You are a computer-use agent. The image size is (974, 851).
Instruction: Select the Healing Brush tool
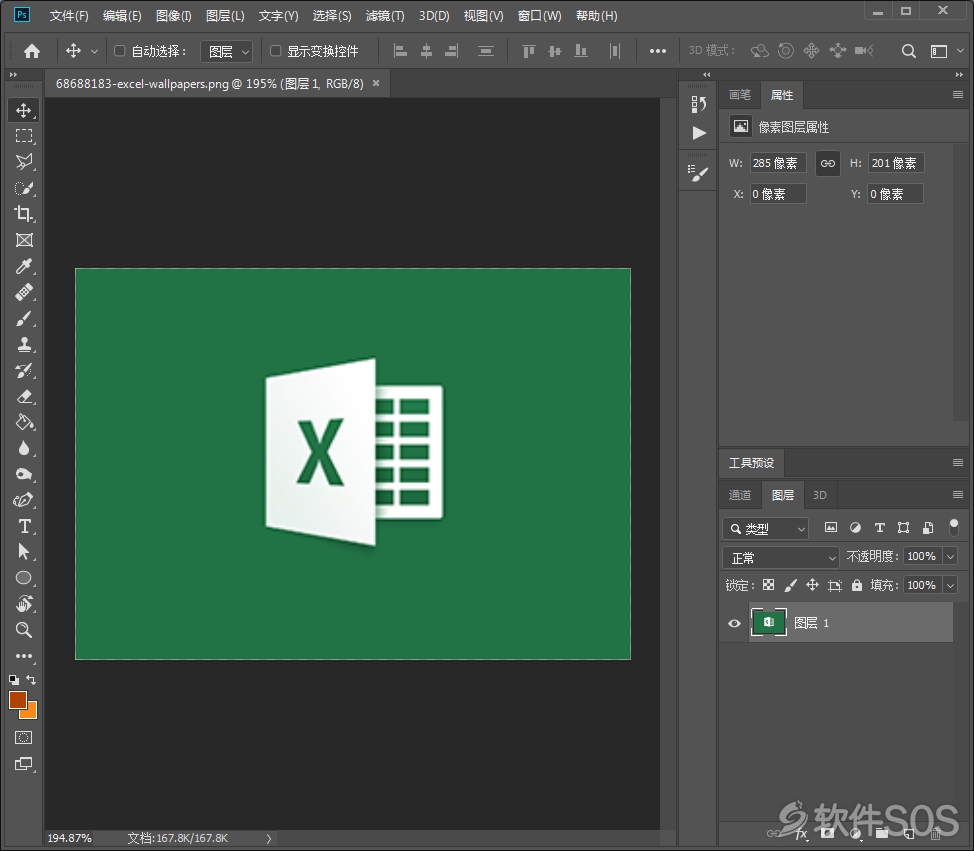tap(24, 292)
